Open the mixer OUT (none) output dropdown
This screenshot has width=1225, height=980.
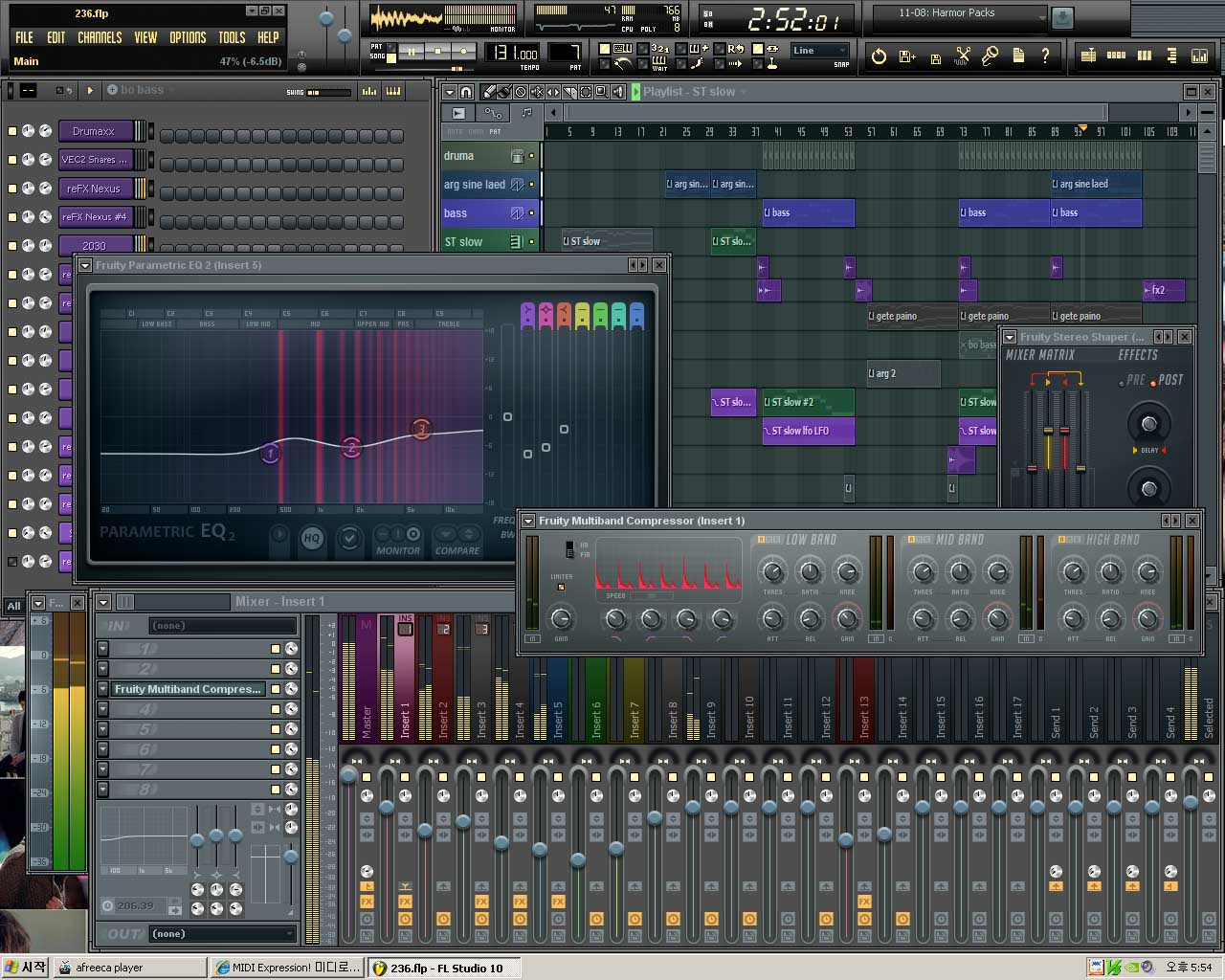click(223, 933)
